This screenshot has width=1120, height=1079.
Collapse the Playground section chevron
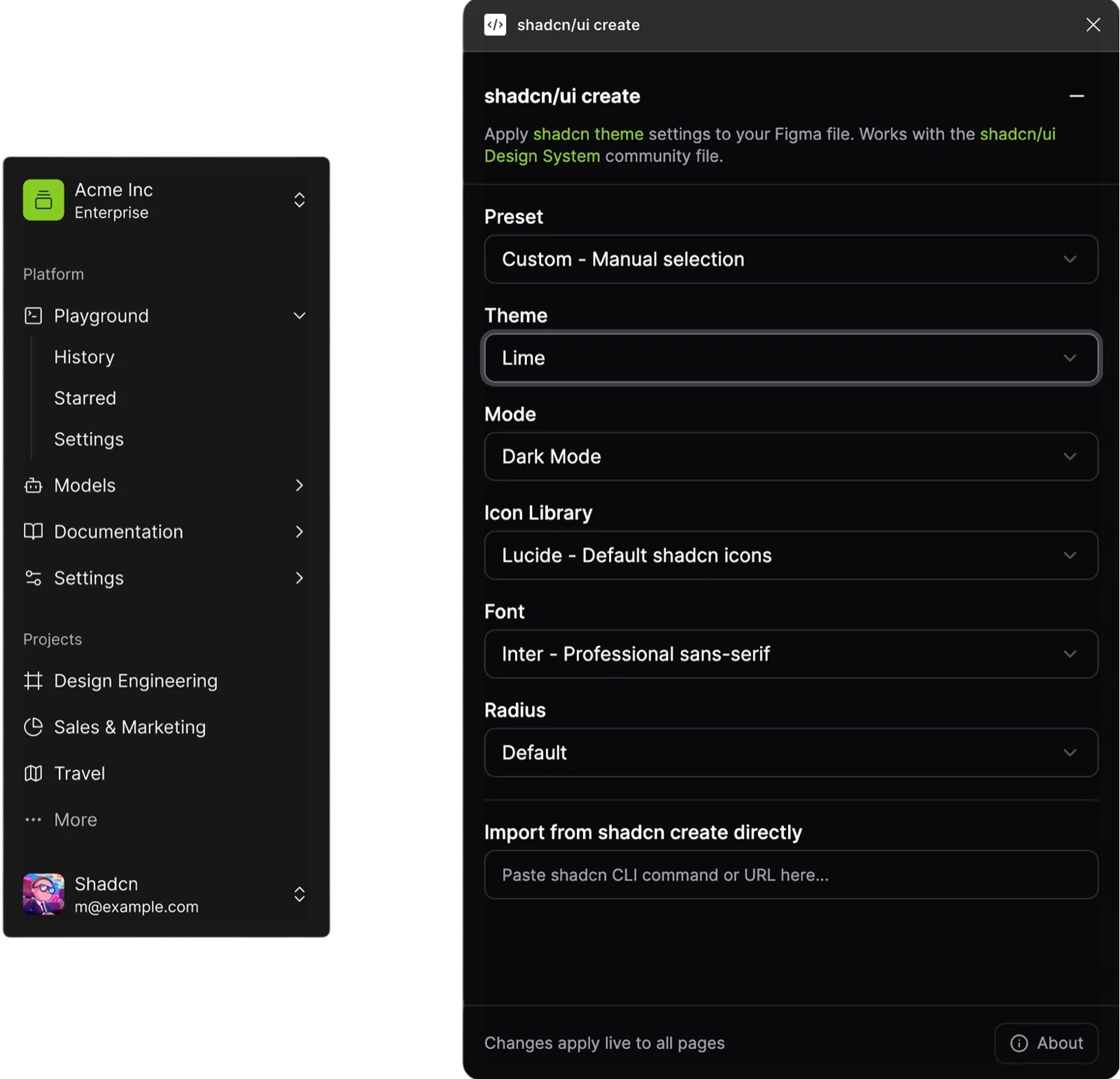pos(299,316)
